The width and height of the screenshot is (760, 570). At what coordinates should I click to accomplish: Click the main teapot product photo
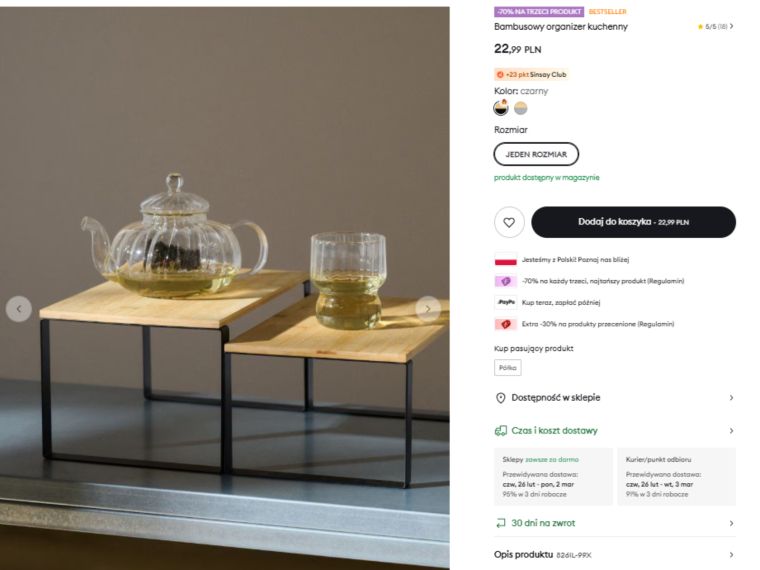coord(224,288)
